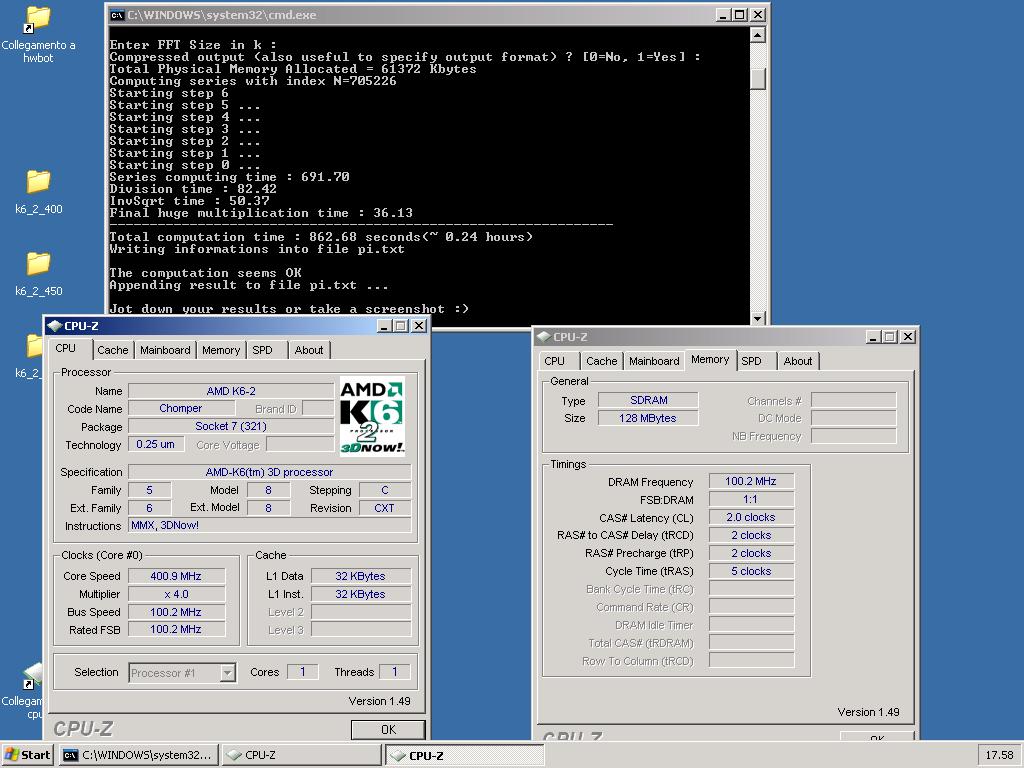Switch to About tab in right CPU-Z
Screen dimensions: 1024x768
pyautogui.click(x=798, y=361)
